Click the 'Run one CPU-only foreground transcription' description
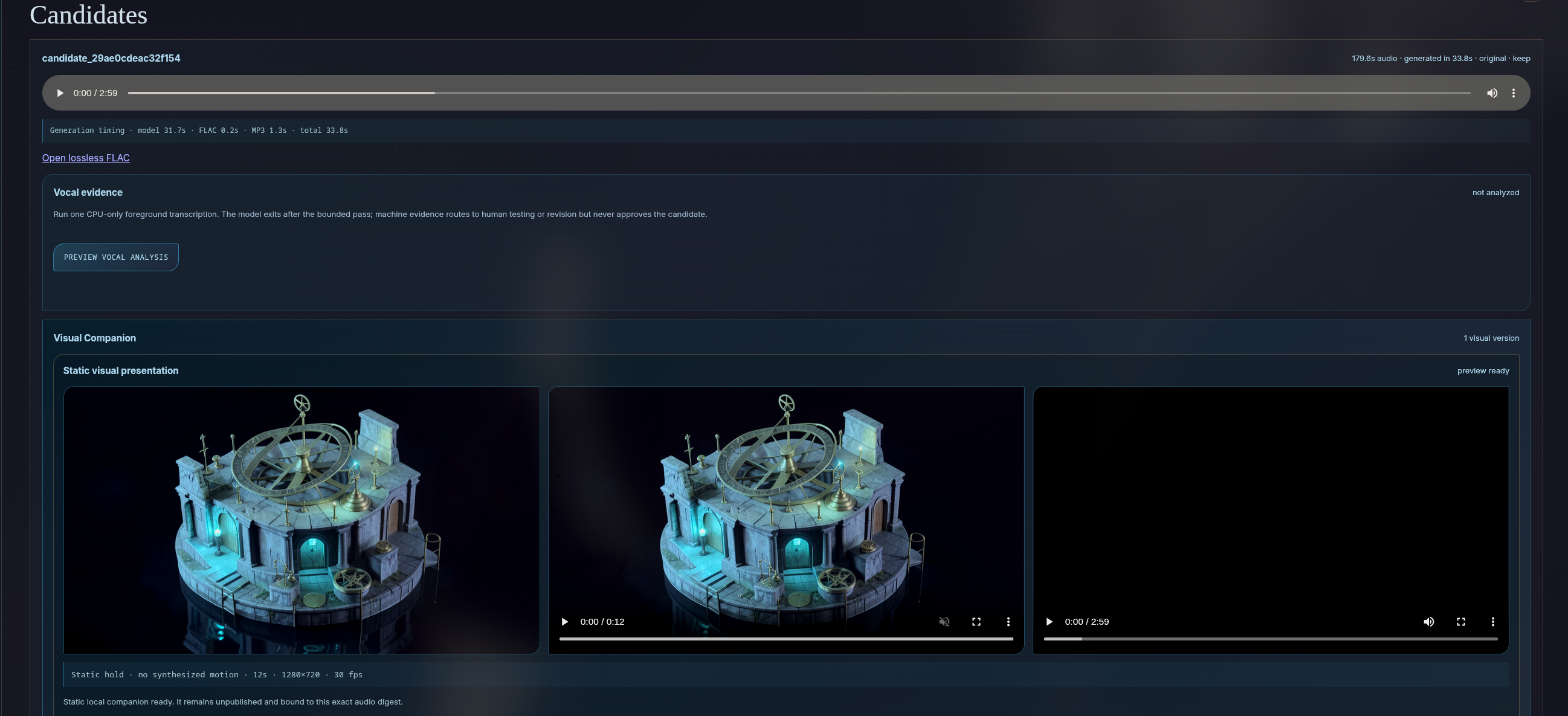This screenshot has width=1568, height=716. pyautogui.click(x=380, y=214)
